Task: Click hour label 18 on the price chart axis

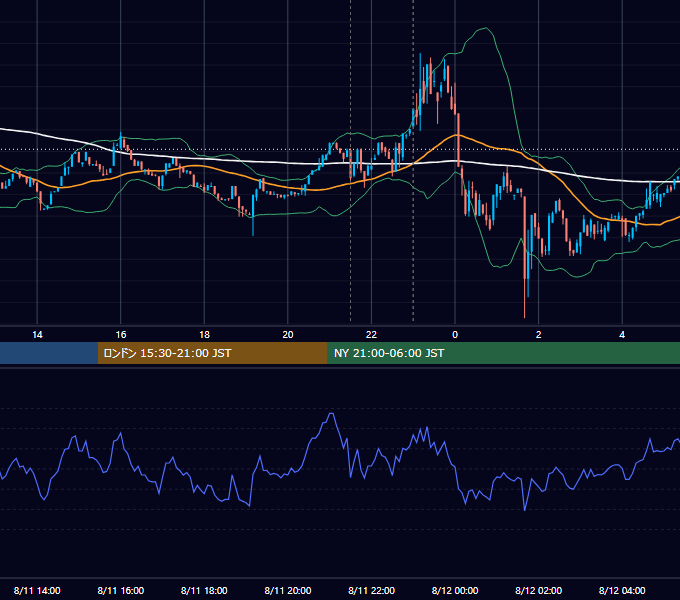Action: pos(204,335)
